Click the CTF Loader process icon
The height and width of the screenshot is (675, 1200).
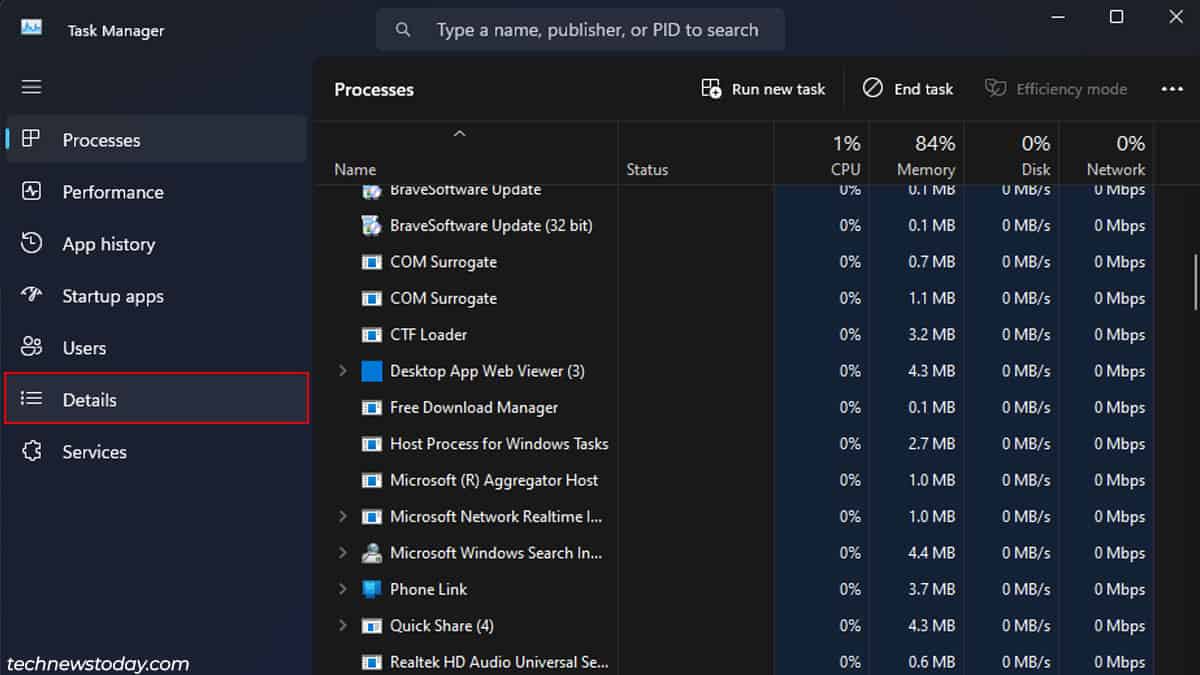(371, 335)
